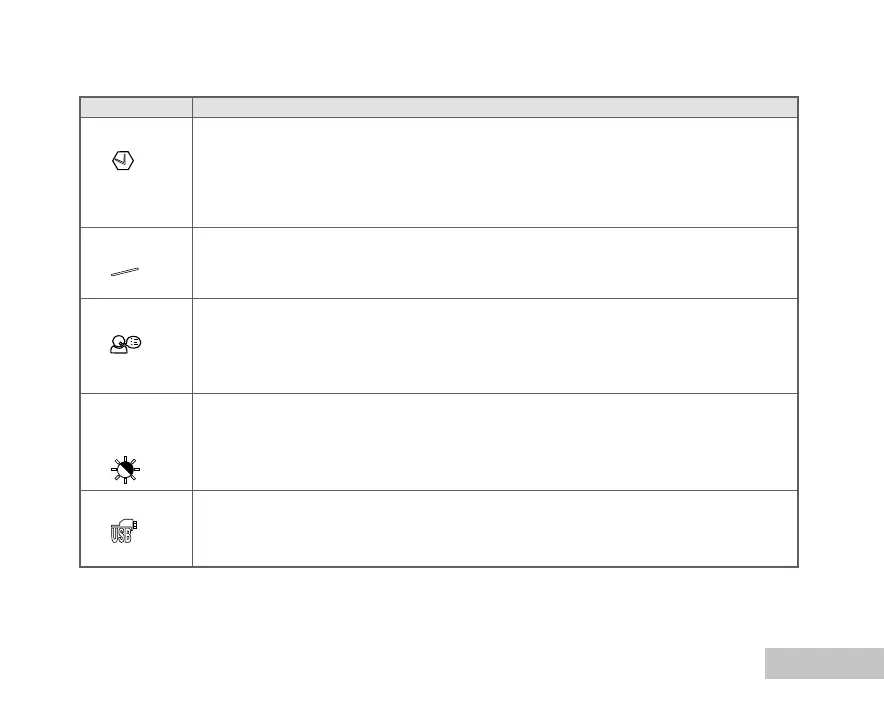Click the gray header cell above the icon column
This screenshot has width=884, height=714.
[136, 107]
